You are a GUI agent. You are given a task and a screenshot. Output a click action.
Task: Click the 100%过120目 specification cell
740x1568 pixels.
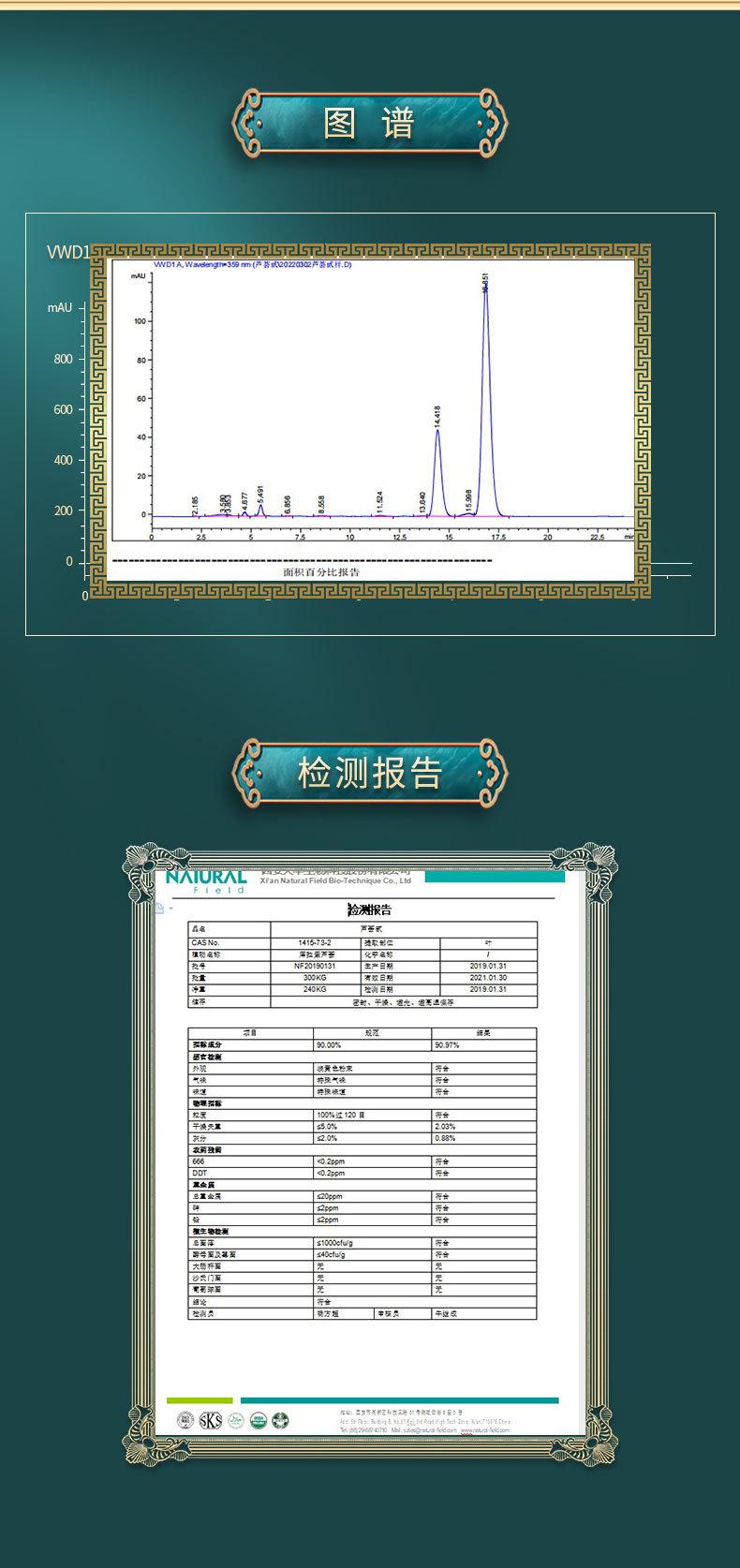click(373, 1115)
